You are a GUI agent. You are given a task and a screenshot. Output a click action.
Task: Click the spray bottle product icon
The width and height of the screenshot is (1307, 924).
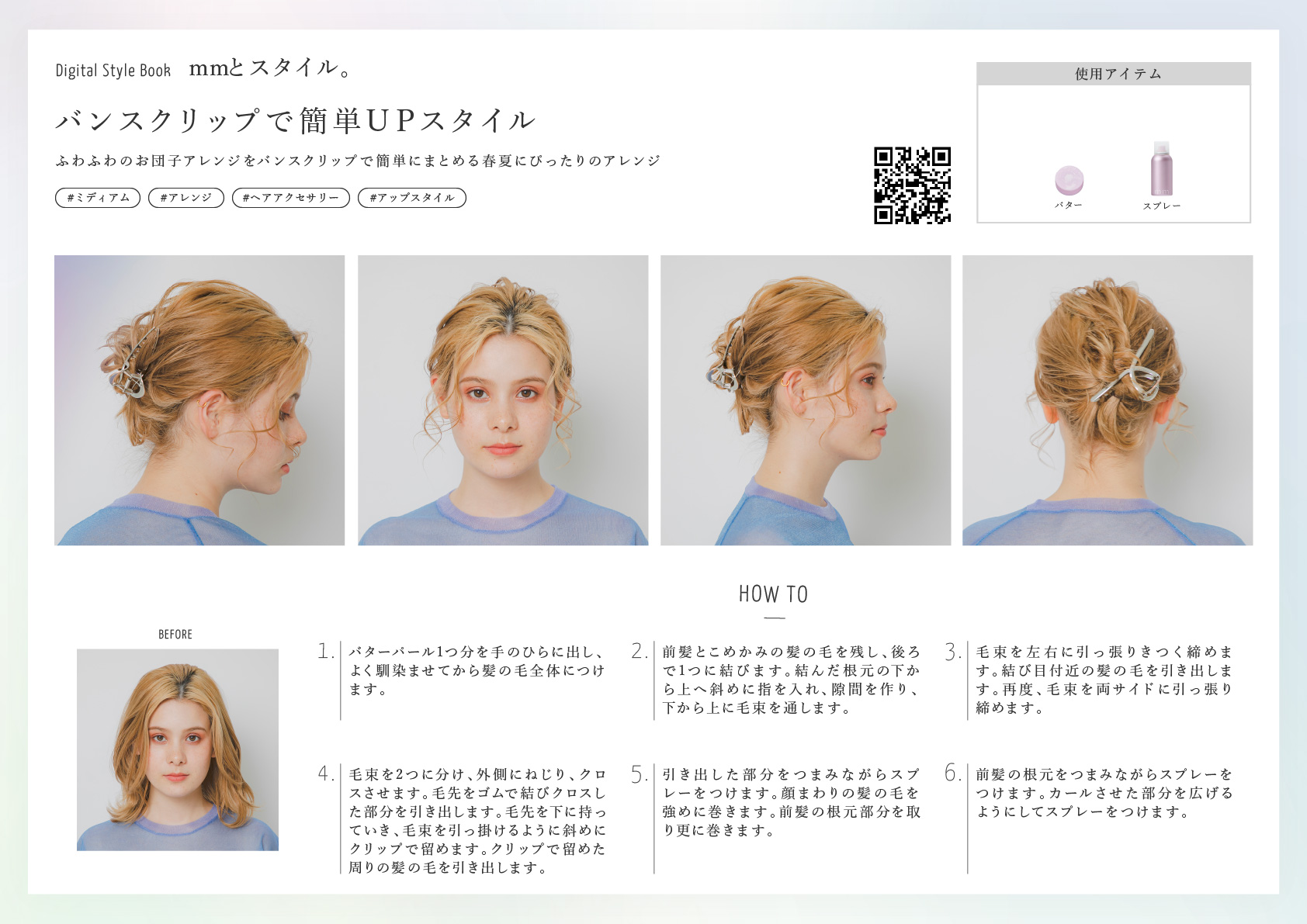1161,170
